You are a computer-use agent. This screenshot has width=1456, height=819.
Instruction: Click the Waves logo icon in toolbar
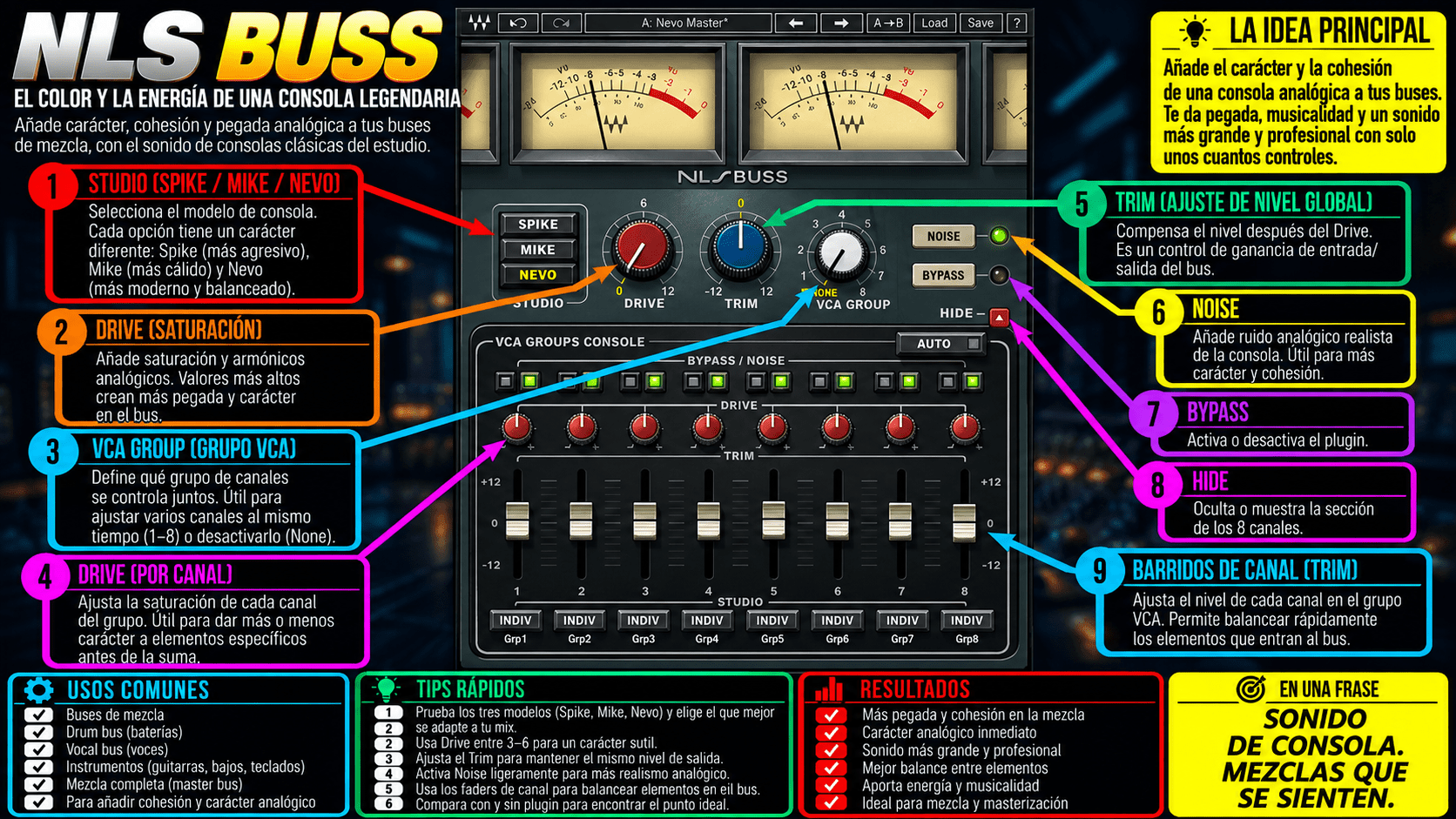click(x=479, y=23)
